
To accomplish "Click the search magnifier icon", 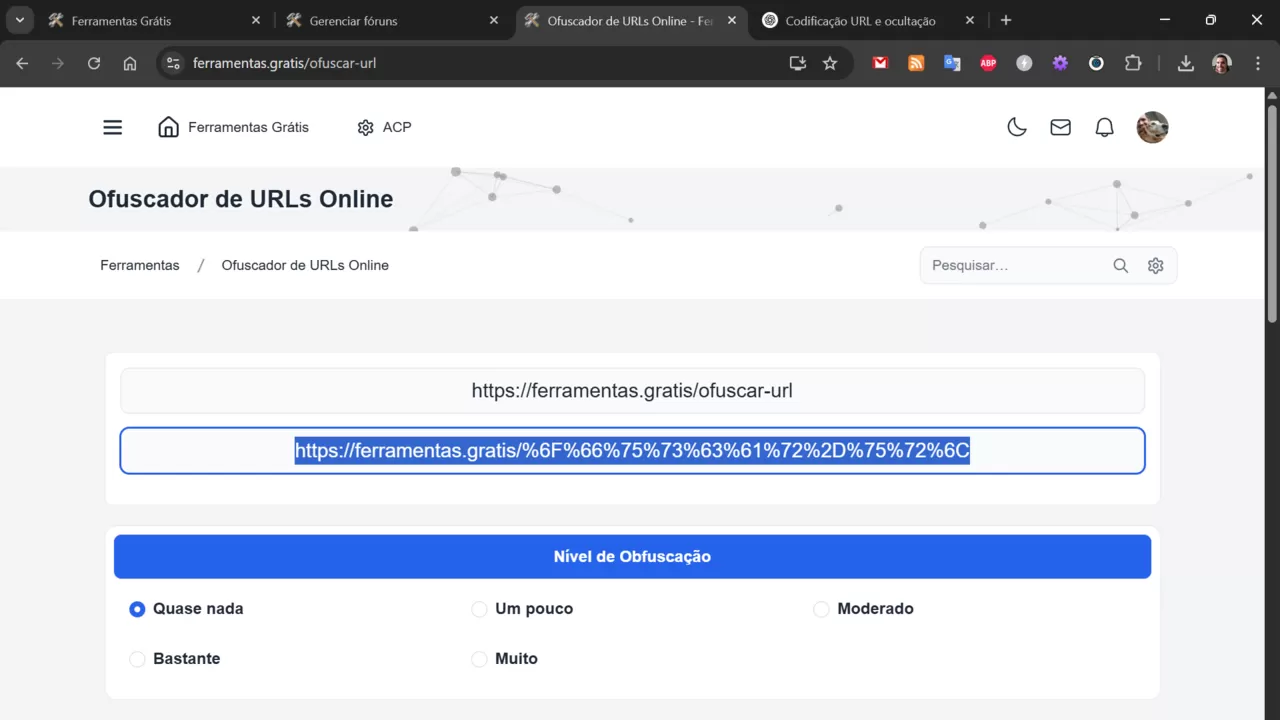I will (x=1121, y=266).
